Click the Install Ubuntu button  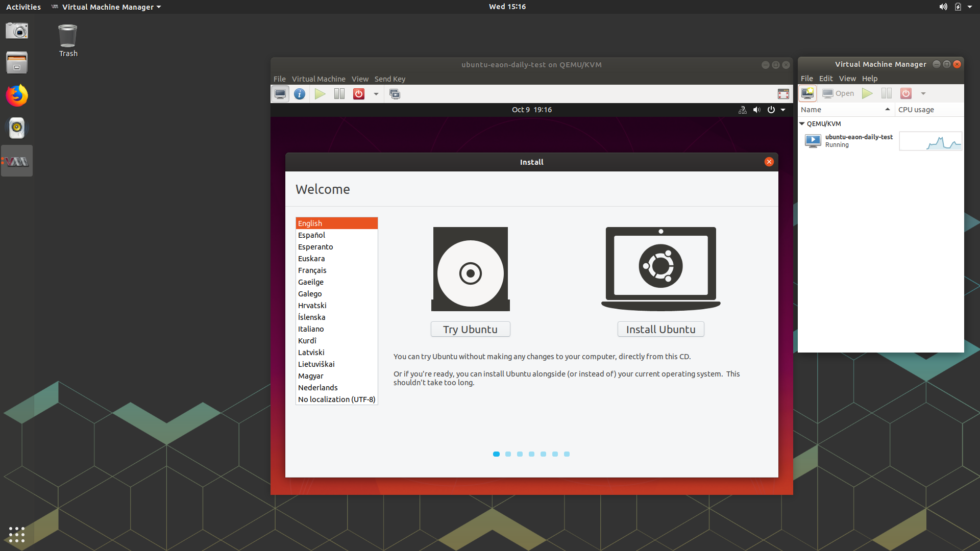[660, 329]
